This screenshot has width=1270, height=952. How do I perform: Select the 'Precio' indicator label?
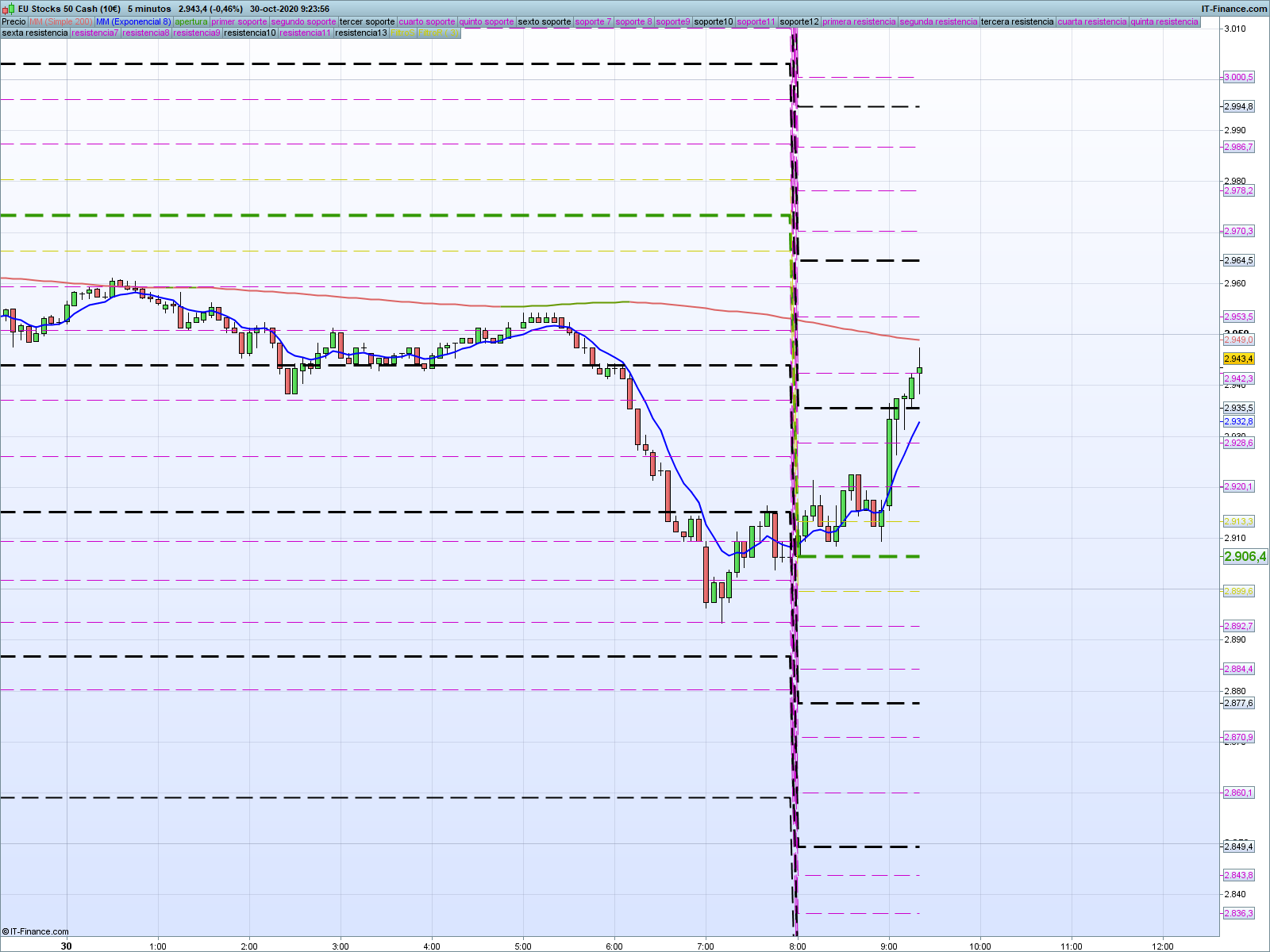pyautogui.click(x=14, y=21)
